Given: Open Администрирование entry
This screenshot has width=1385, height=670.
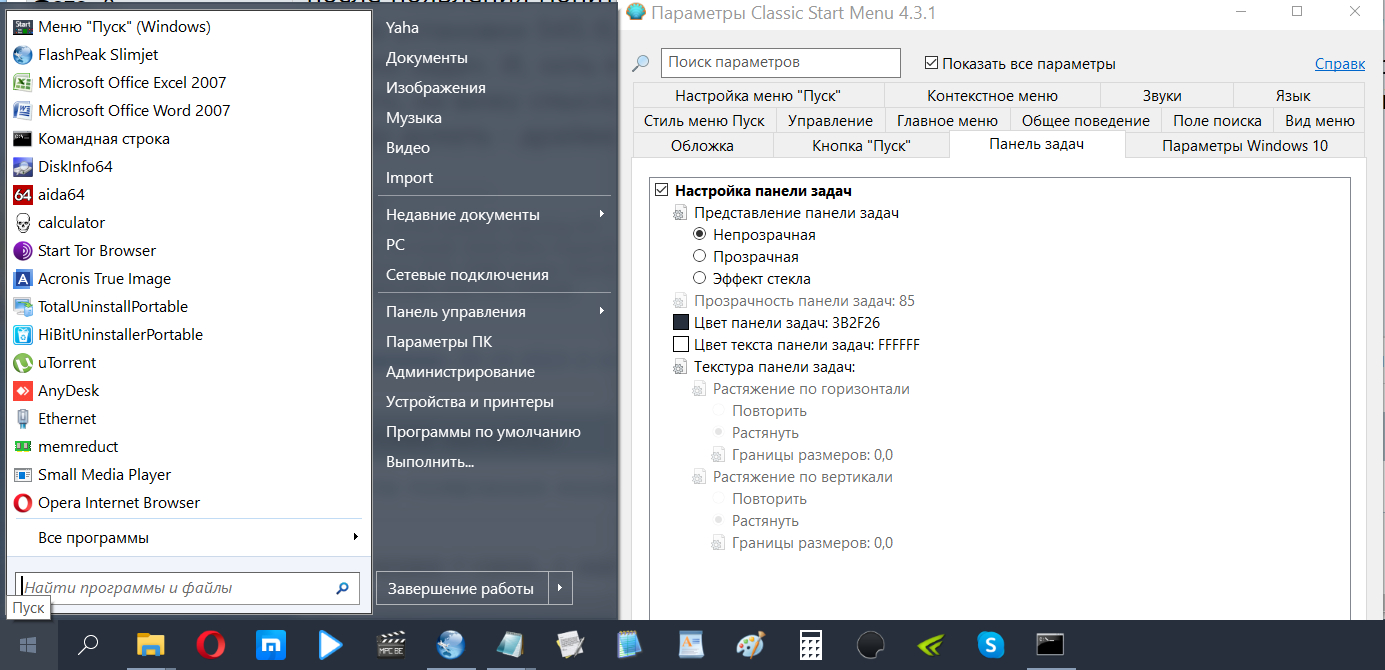Looking at the screenshot, I should [461, 371].
